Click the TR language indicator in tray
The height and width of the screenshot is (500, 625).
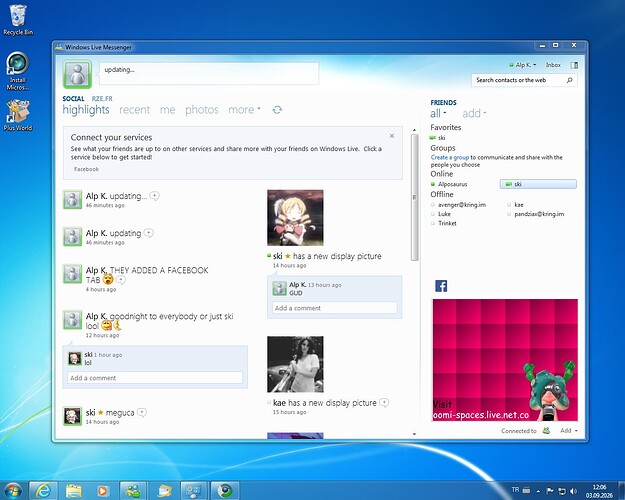point(515,490)
